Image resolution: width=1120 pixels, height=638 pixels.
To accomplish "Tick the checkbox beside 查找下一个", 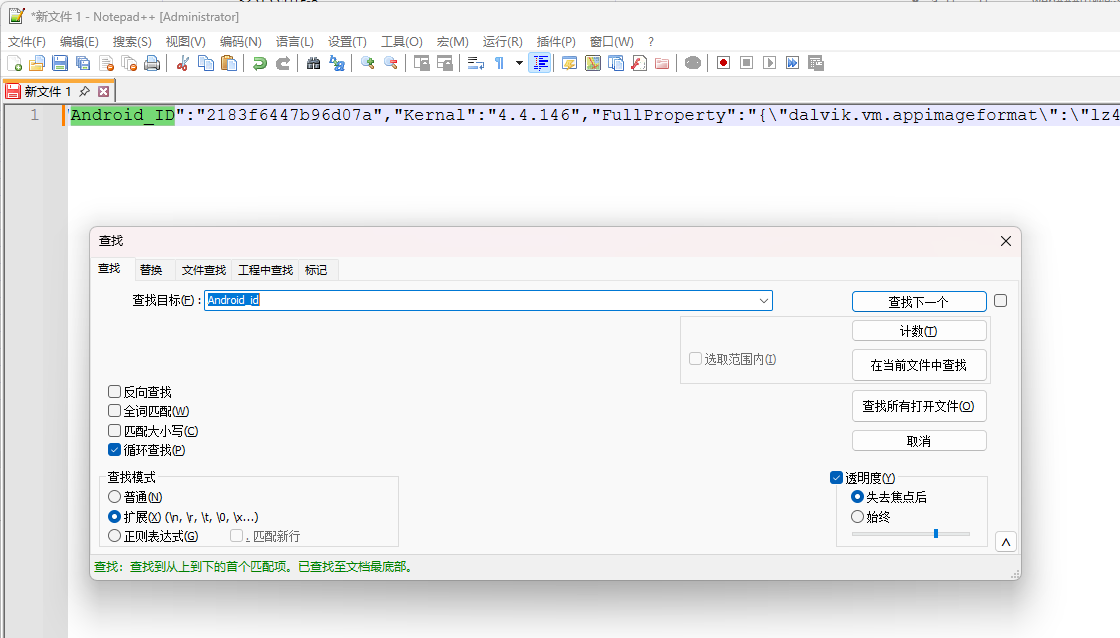I will [1001, 301].
